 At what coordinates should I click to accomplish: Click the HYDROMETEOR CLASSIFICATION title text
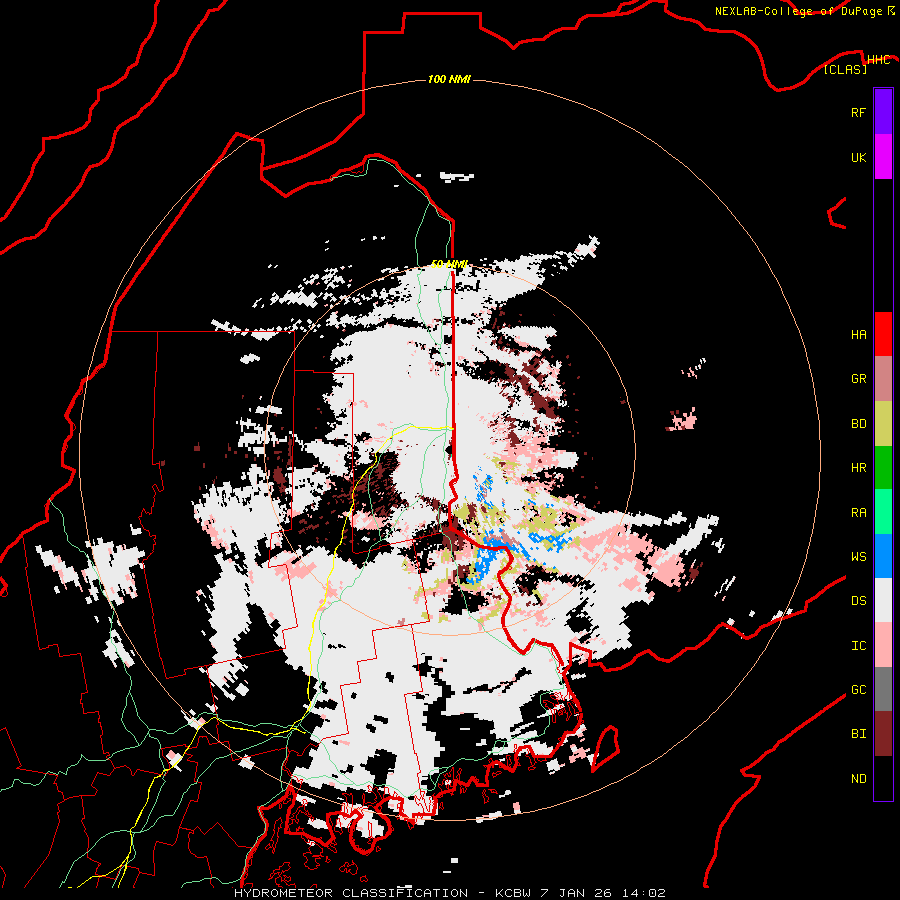pyautogui.click(x=351, y=893)
